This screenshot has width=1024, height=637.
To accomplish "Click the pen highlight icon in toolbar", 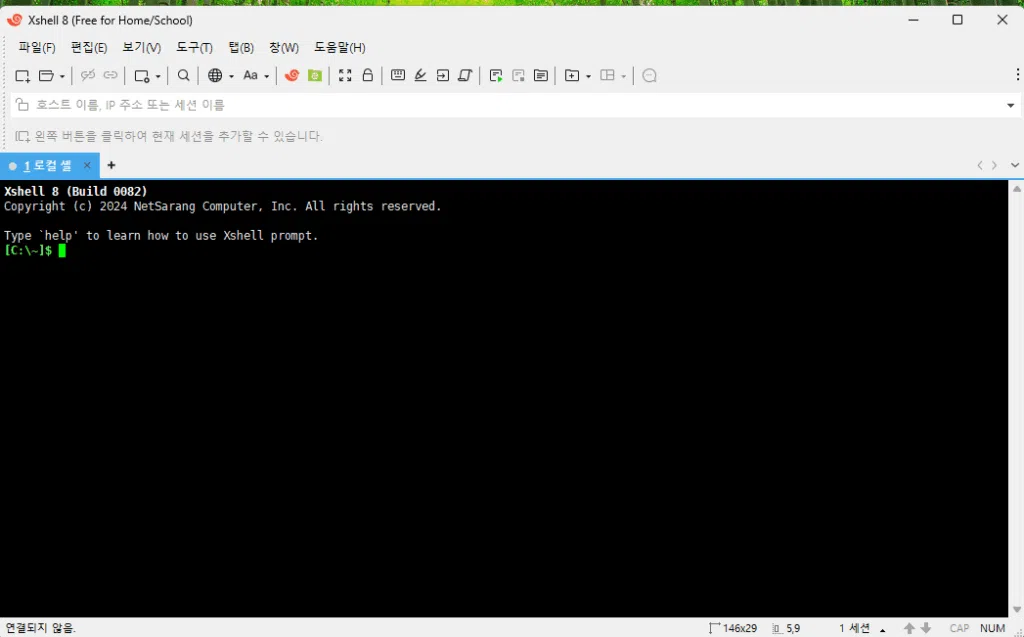I will (x=420, y=76).
